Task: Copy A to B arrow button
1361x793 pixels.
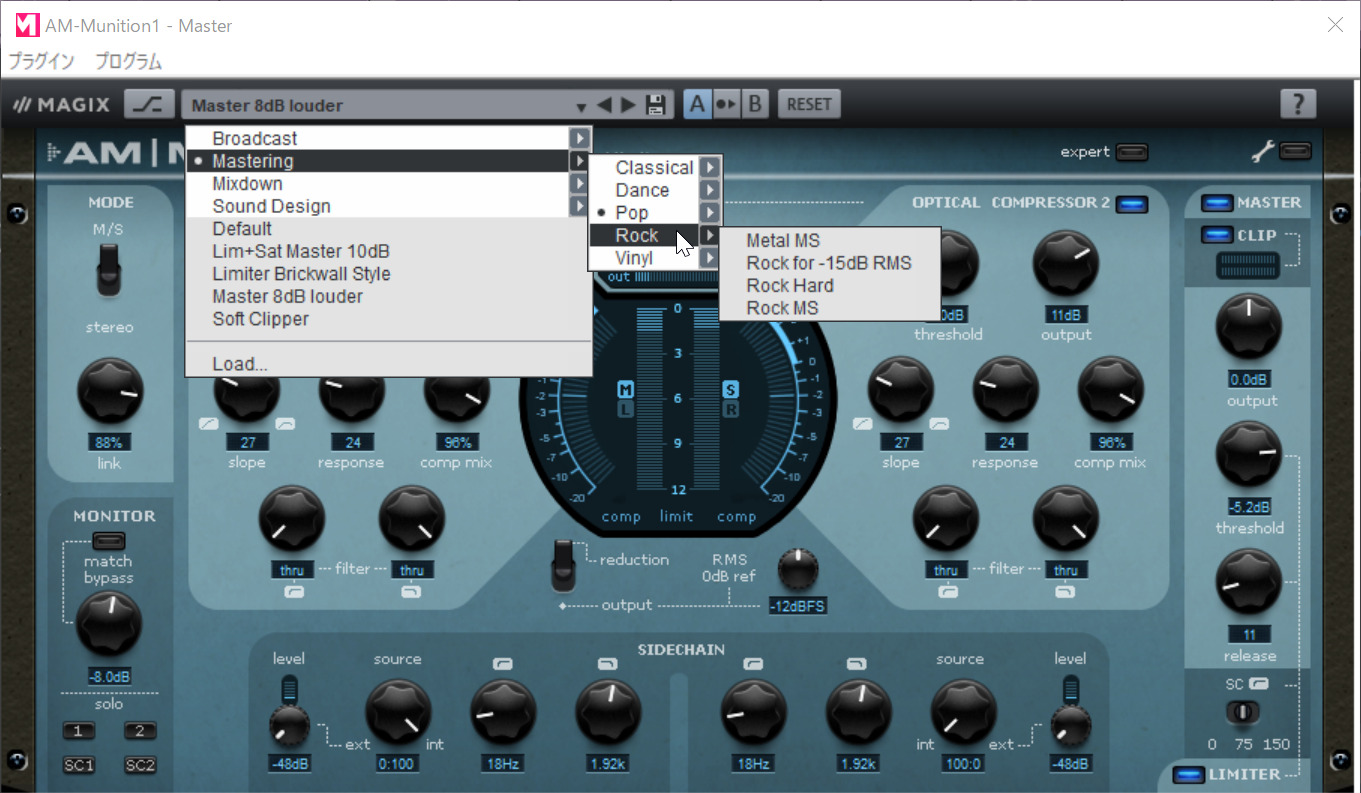Action: click(x=726, y=104)
